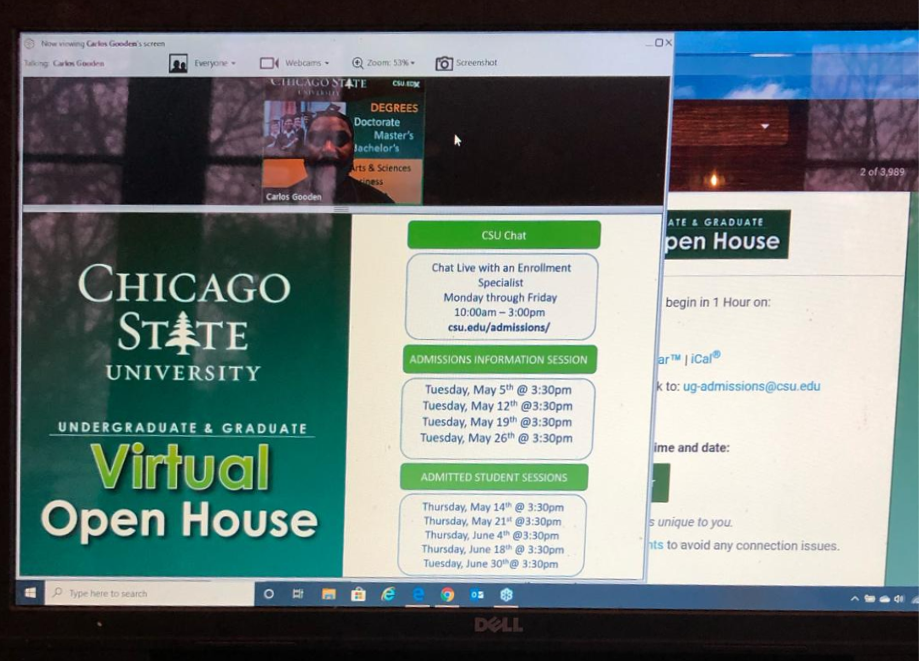This screenshot has height=661, width=919.
Task: Launch File Explorer from the taskbar
Action: (329, 595)
